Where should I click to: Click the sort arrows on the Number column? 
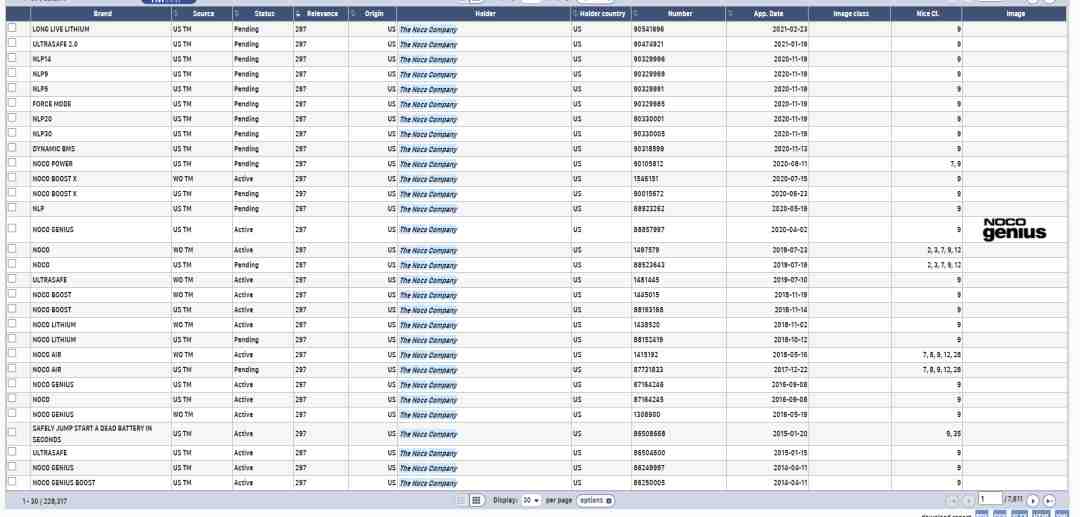coord(636,14)
